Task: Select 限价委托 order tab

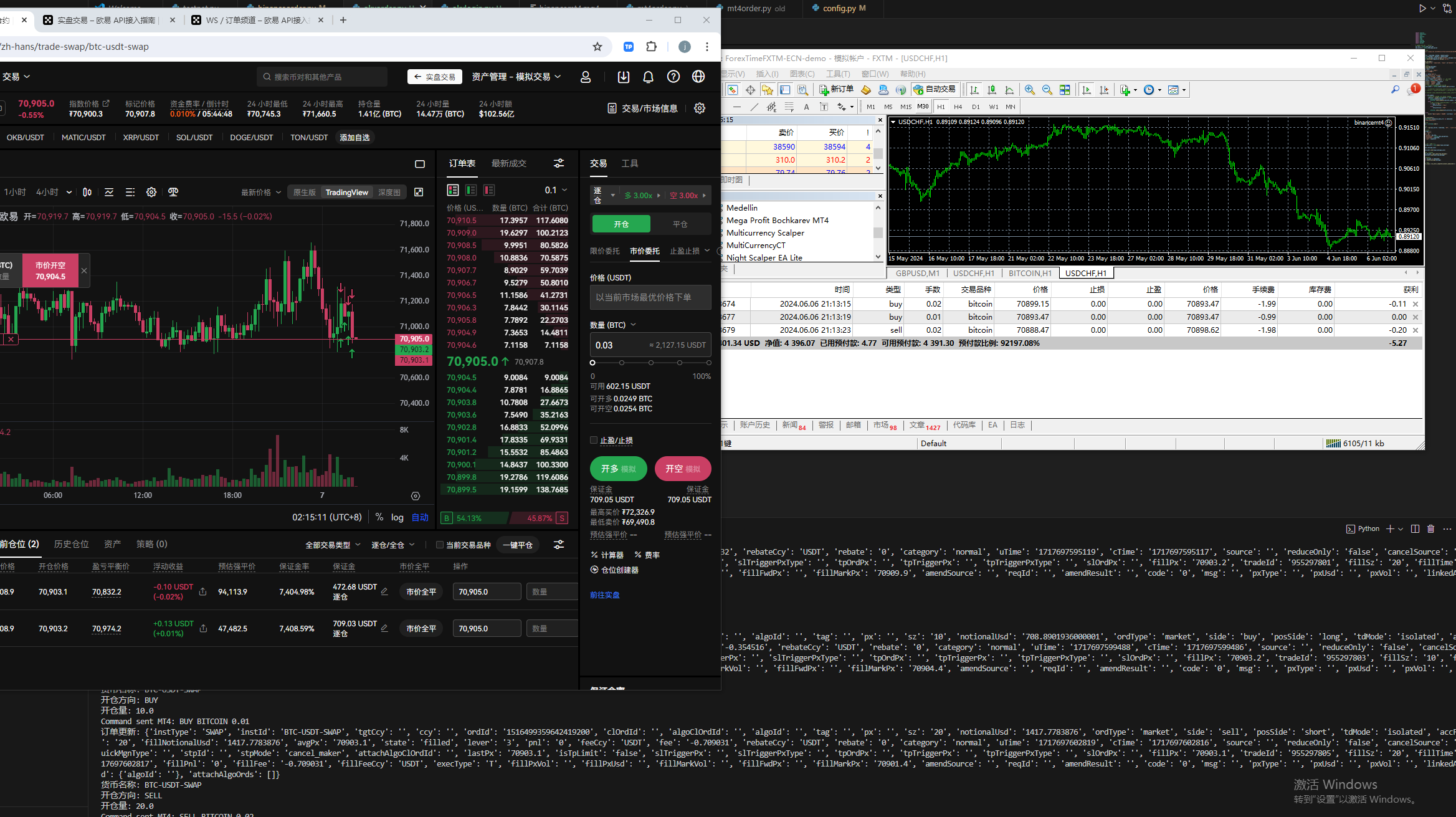Action: pyautogui.click(x=604, y=251)
